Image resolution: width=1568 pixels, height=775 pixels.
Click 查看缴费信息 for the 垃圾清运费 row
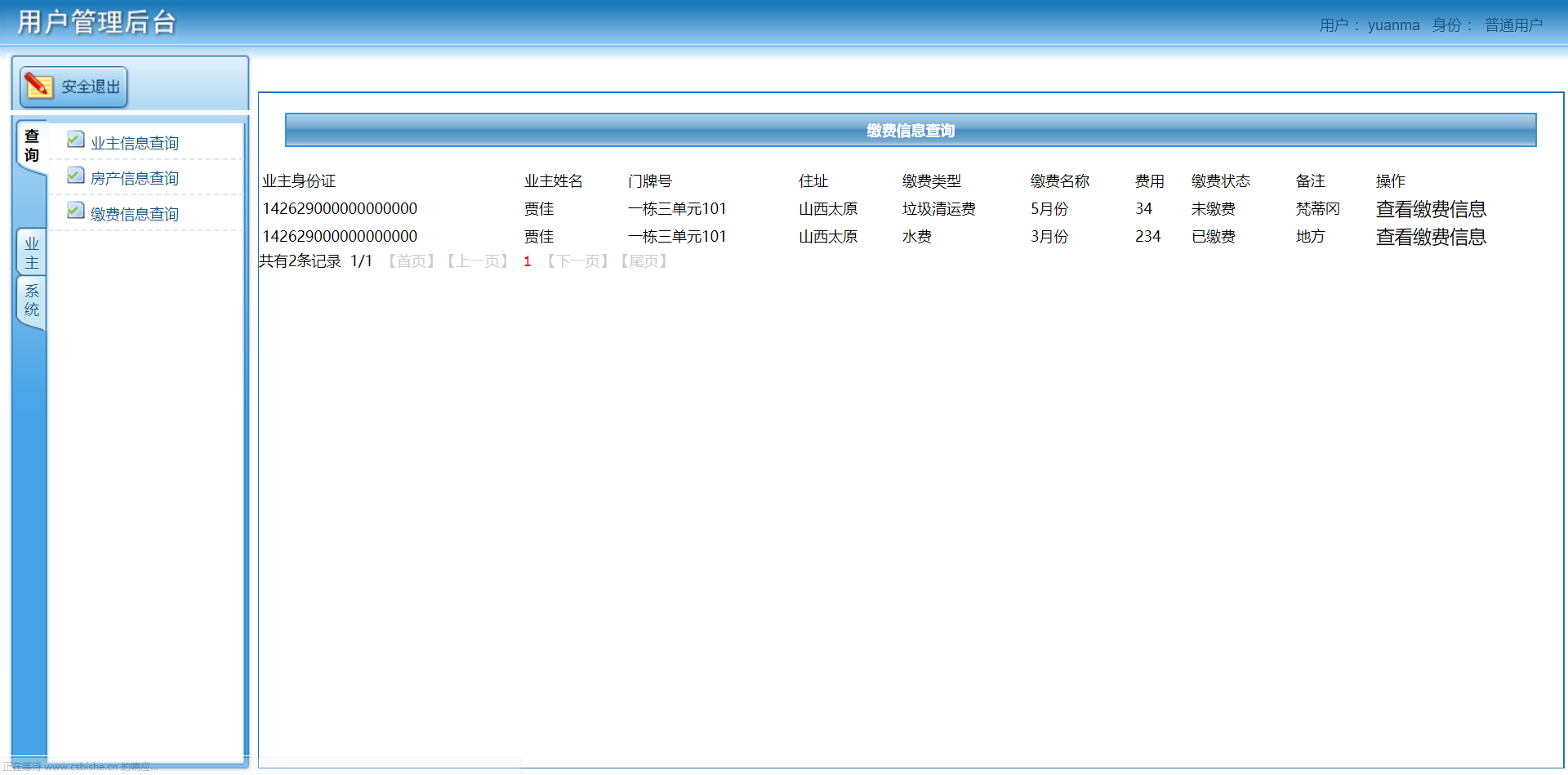[x=1430, y=209]
